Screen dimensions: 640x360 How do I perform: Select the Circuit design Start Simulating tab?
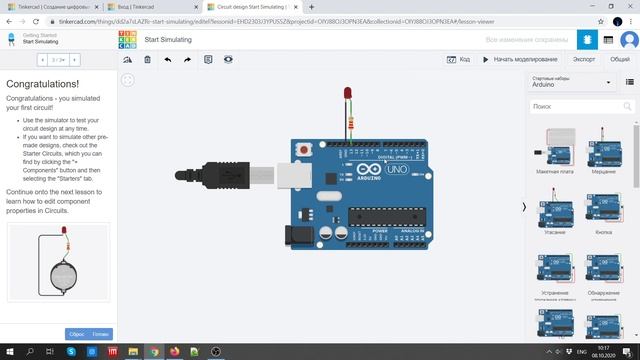click(252, 7)
